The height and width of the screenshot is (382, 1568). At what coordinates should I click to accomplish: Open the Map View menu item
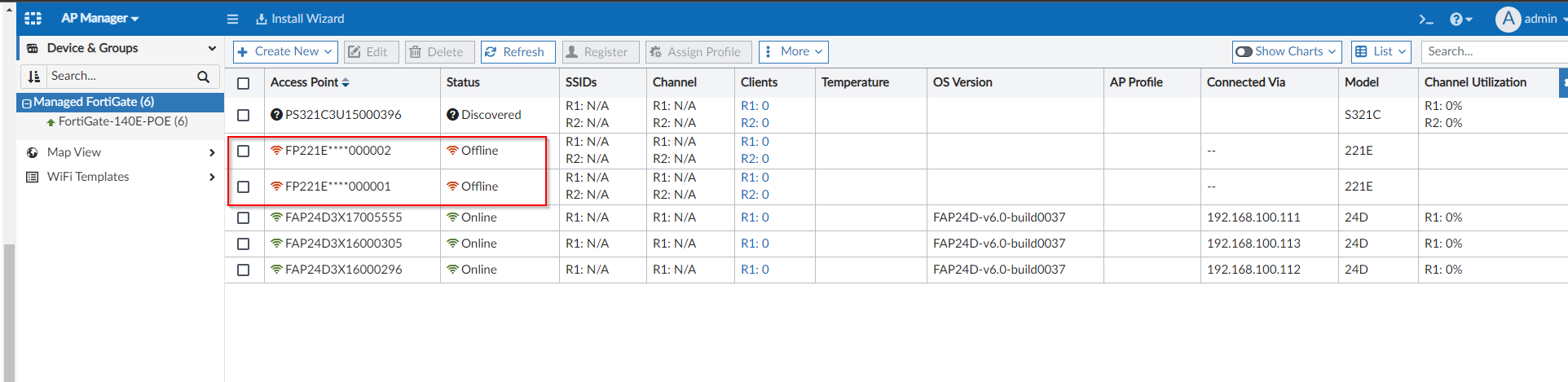coord(74,152)
